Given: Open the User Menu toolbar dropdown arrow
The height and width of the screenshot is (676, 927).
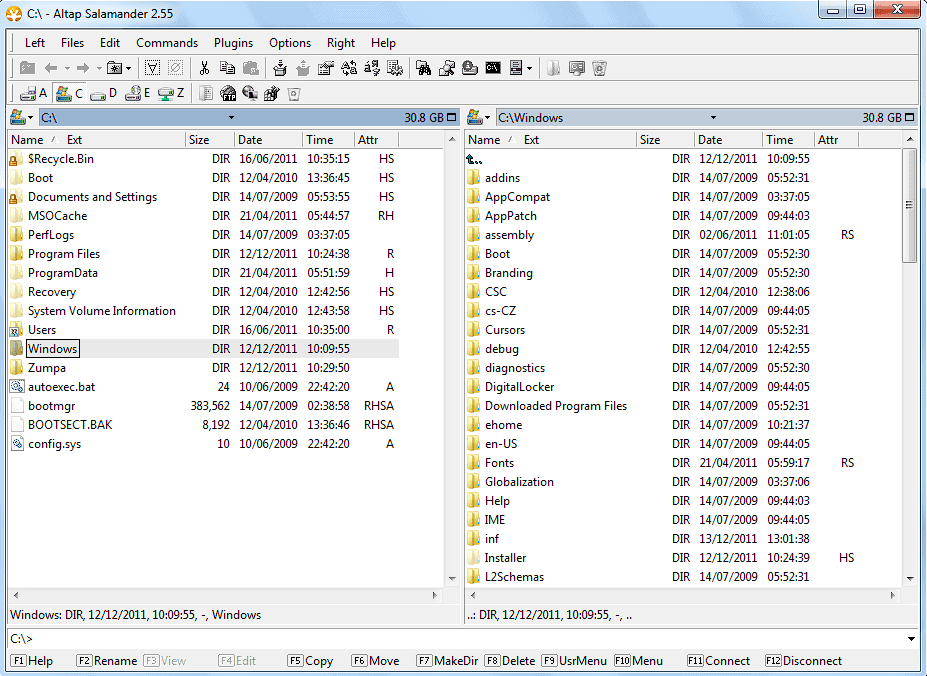Looking at the screenshot, I should 529,68.
